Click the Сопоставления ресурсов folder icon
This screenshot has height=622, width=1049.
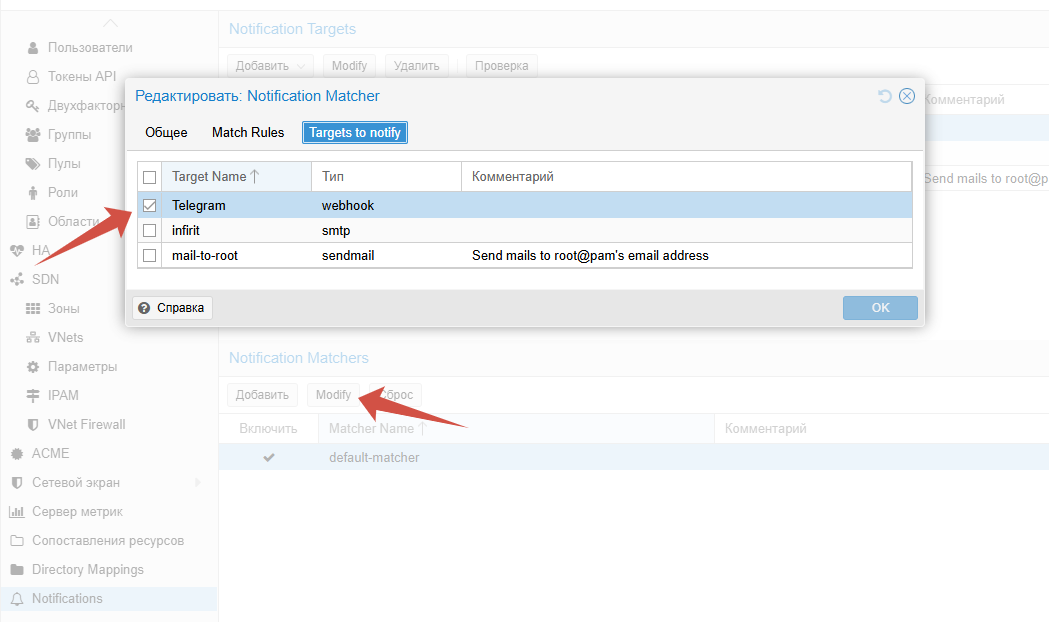(17, 540)
